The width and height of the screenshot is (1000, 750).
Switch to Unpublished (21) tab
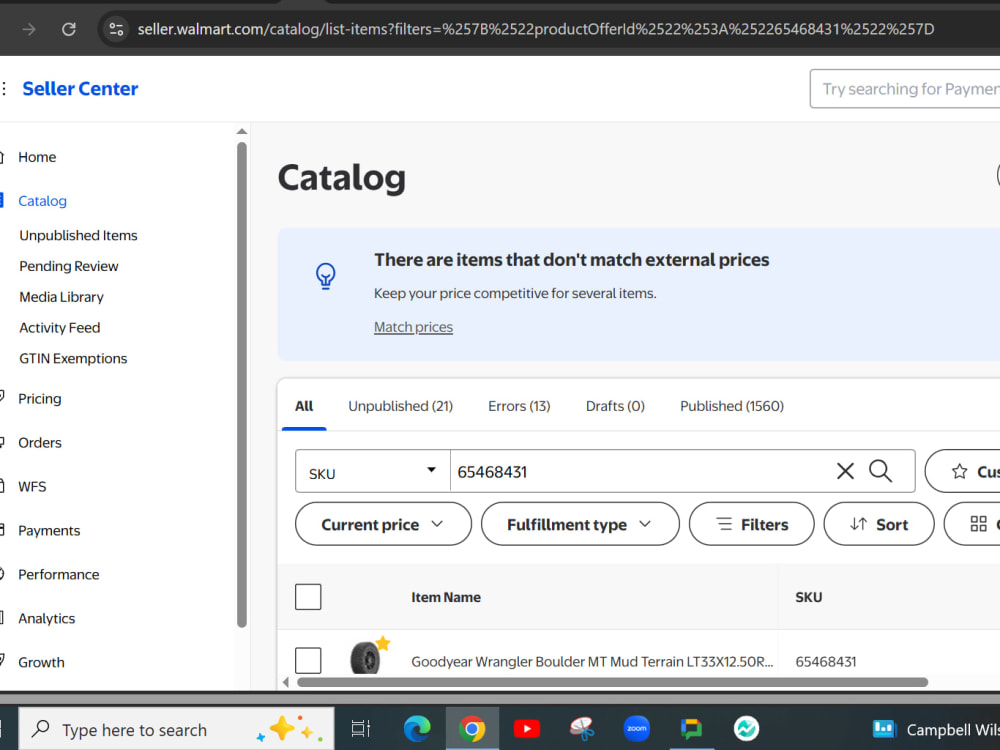pyautogui.click(x=401, y=406)
